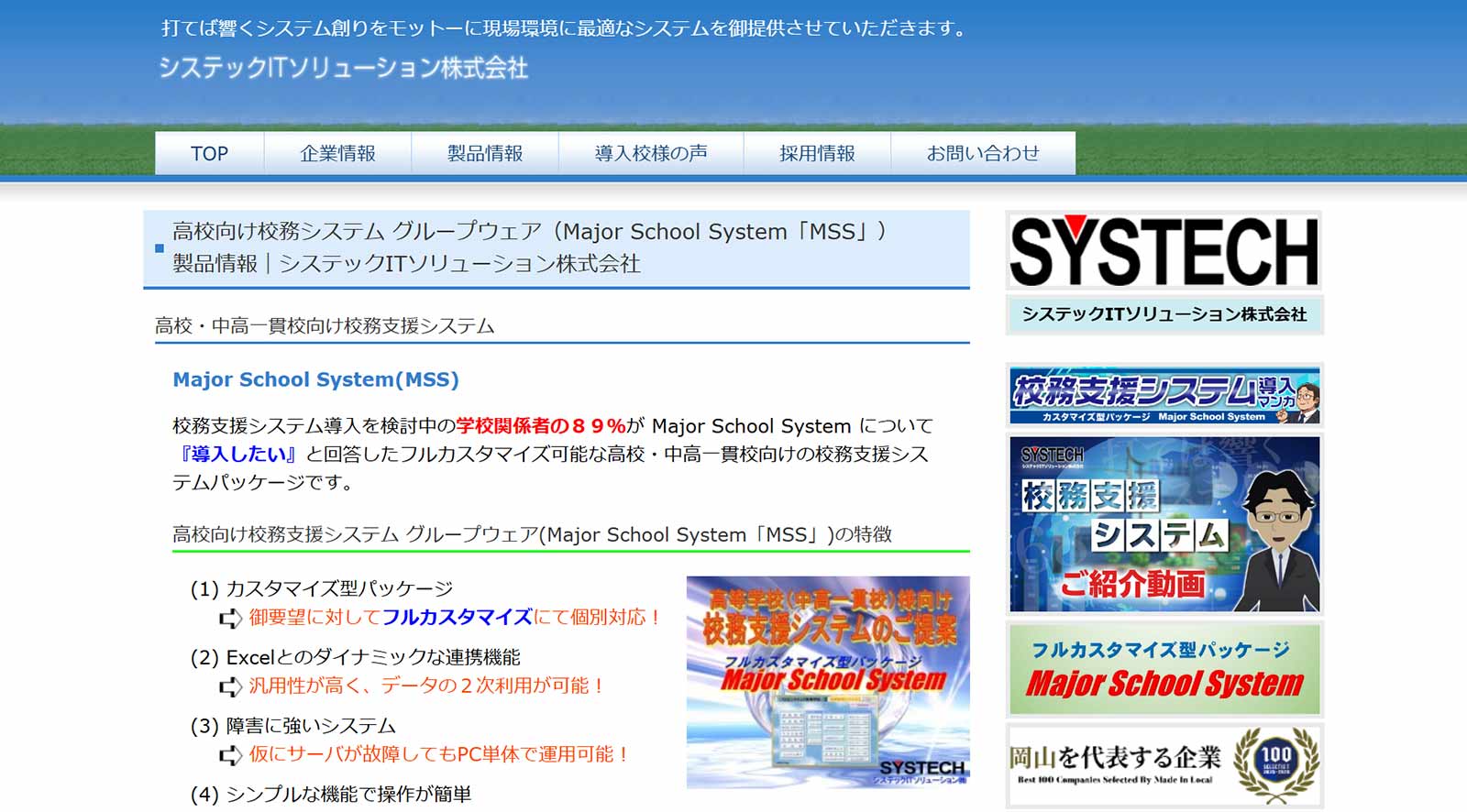Click the arrow icon beside 仮にサーバが故障しても

[x=230, y=756]
